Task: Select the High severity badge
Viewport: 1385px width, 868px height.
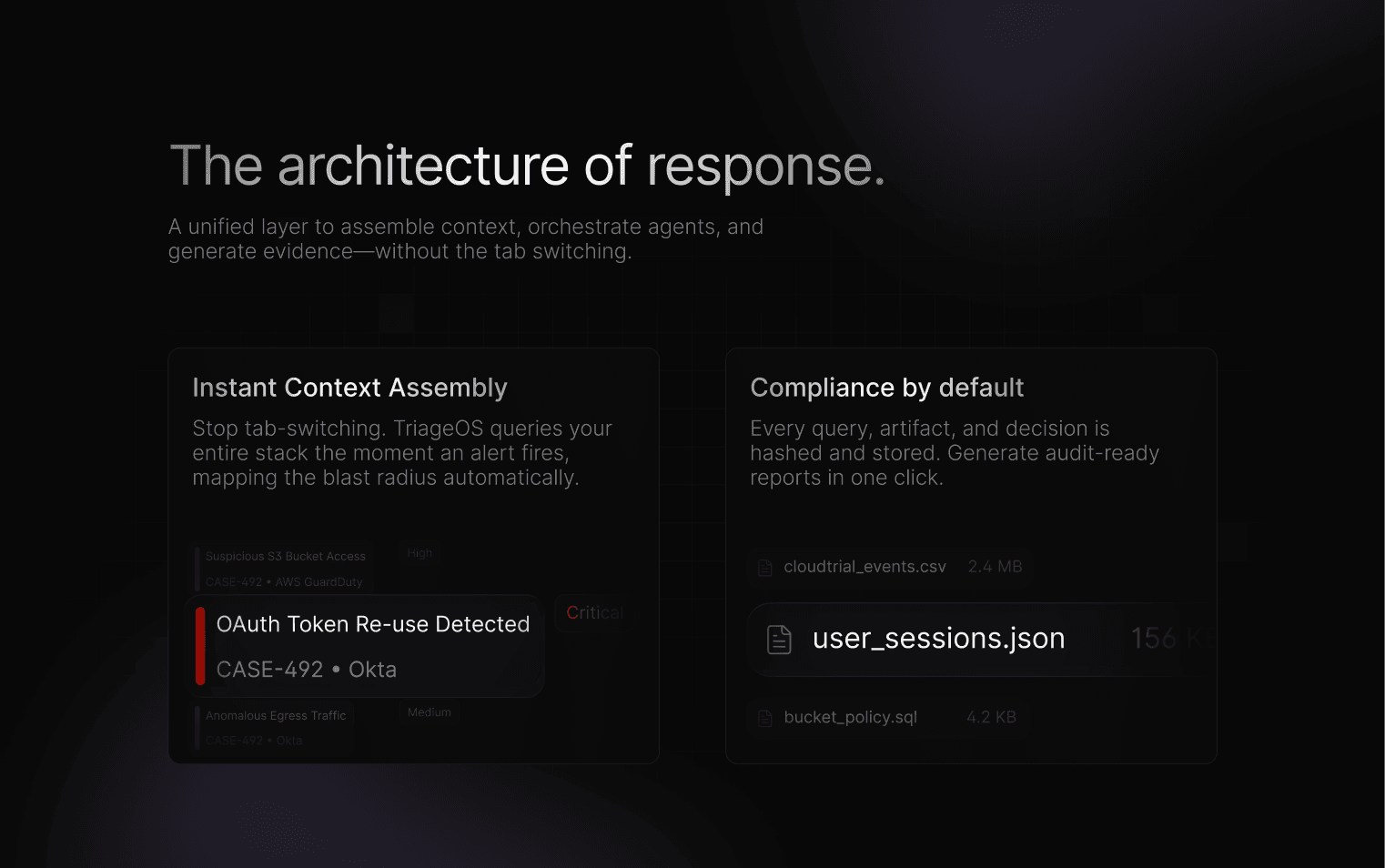Action: [x=420, y=553]
